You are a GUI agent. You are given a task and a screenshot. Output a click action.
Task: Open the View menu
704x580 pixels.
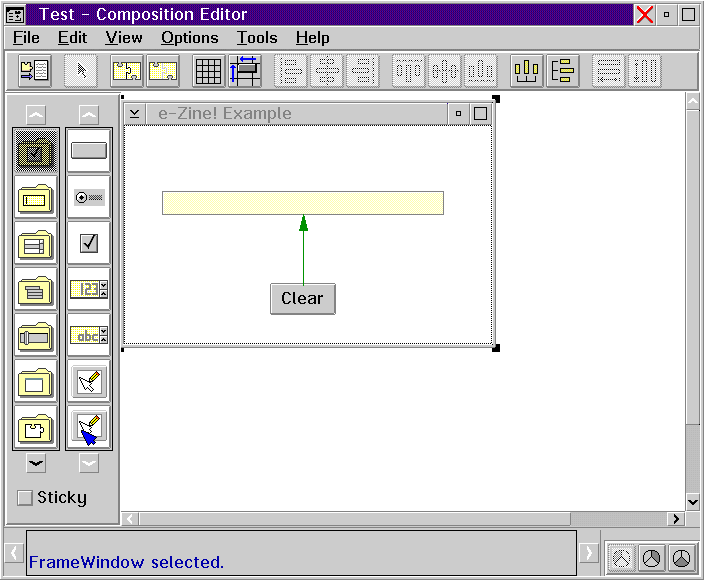click(x=124, y=38)
